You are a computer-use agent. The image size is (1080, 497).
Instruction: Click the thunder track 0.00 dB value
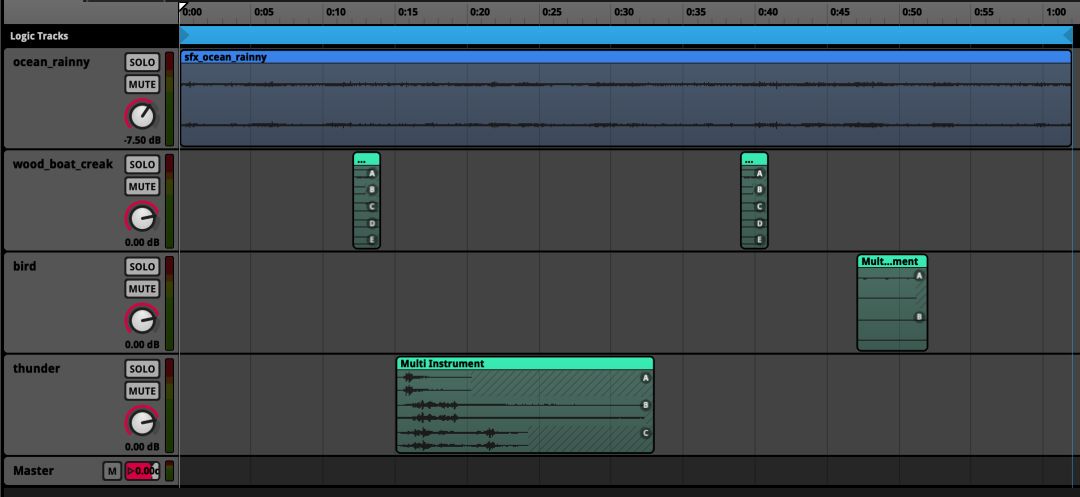142,446
